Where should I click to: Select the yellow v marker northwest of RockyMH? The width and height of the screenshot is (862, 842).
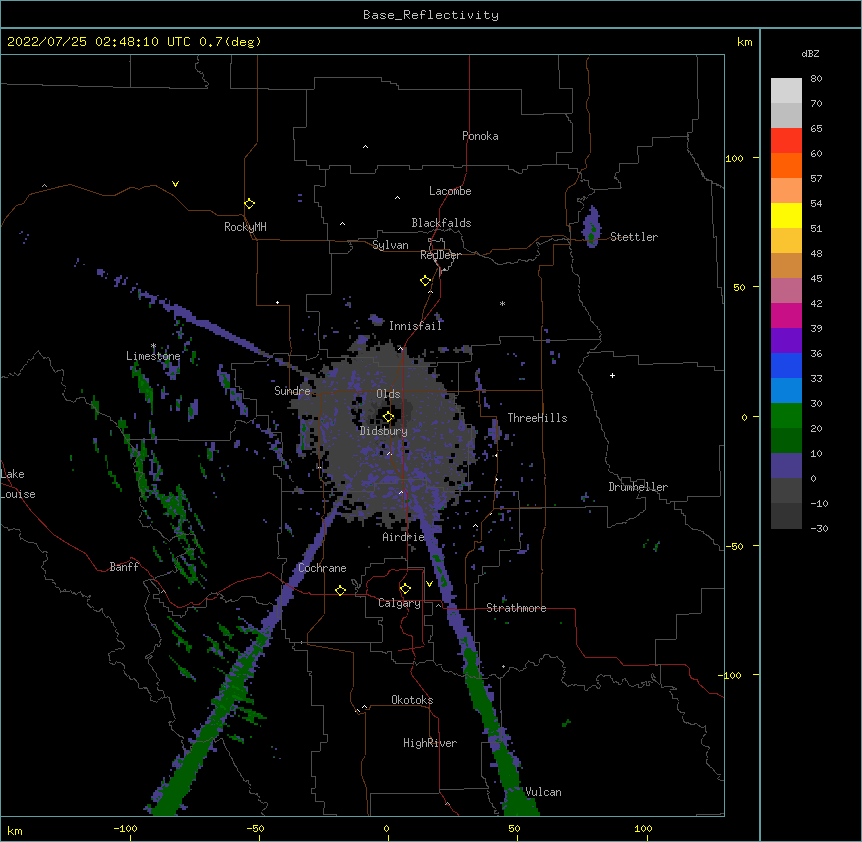click(175, 184)
